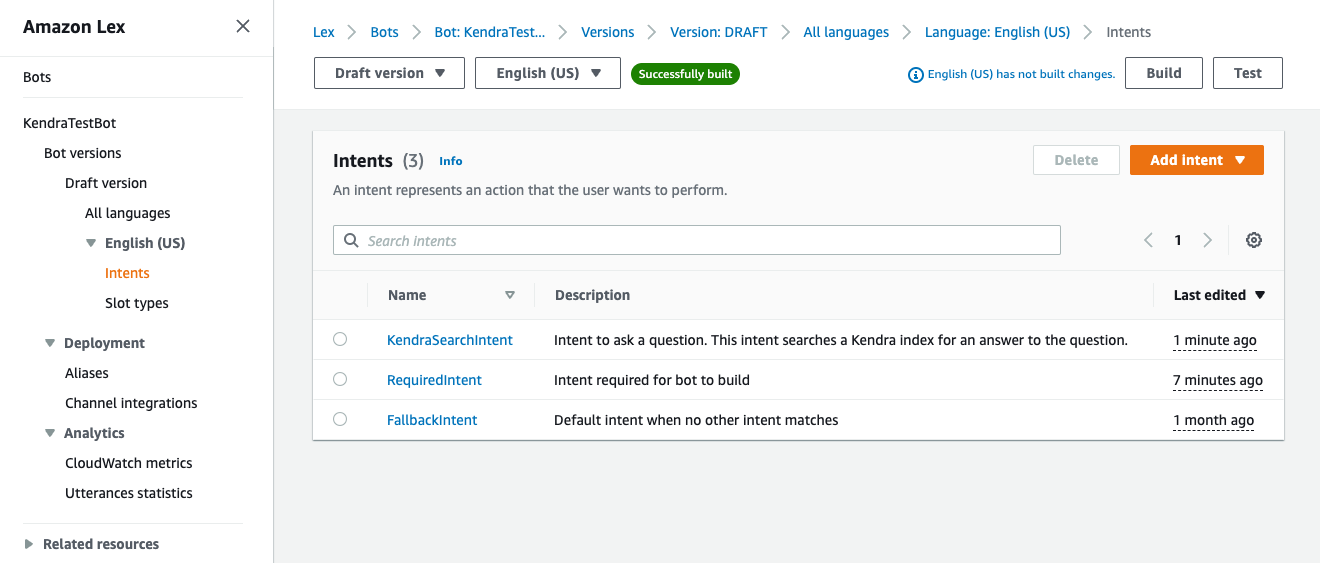Select the KendraSearchIntent radio button
The width and height of the screenshot is (1320, 563).
[x=340, y=340]
